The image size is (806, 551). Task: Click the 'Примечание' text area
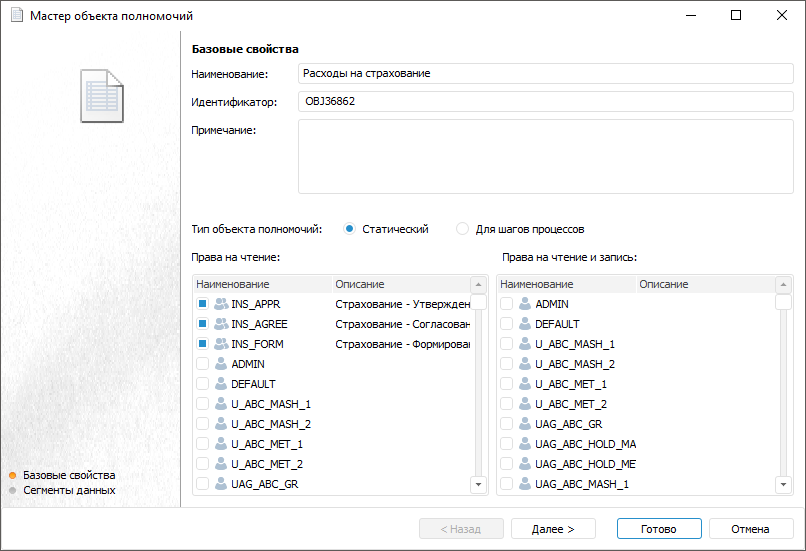pos(545,156)
